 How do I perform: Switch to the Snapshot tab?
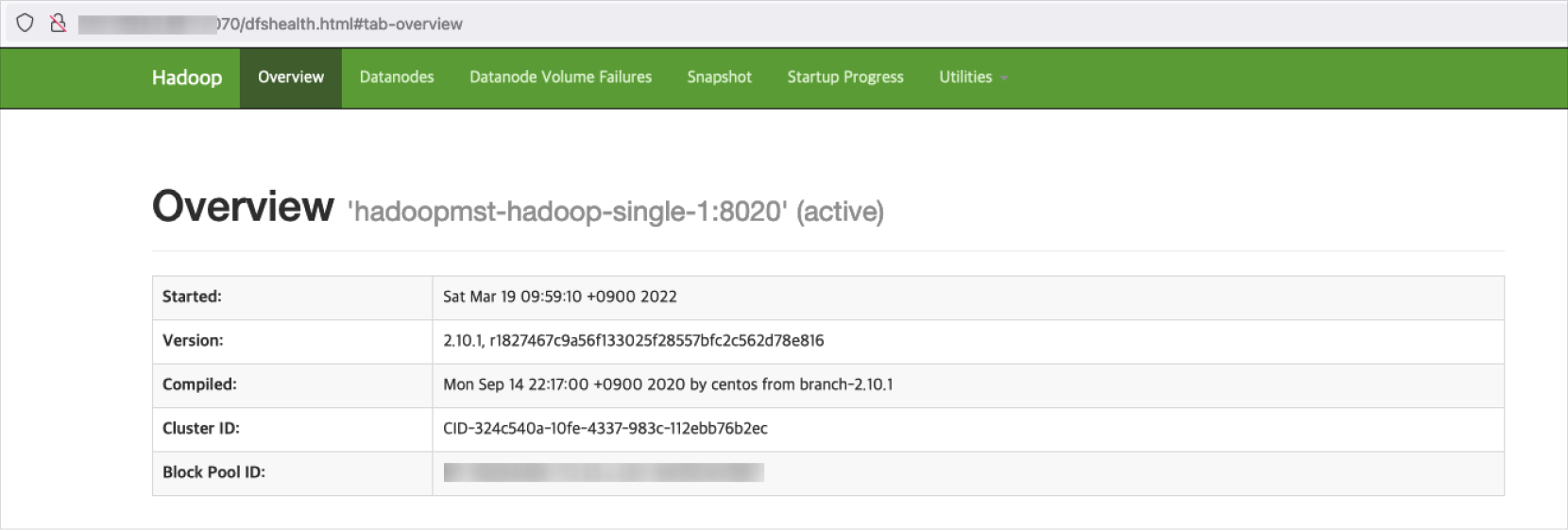719,77
